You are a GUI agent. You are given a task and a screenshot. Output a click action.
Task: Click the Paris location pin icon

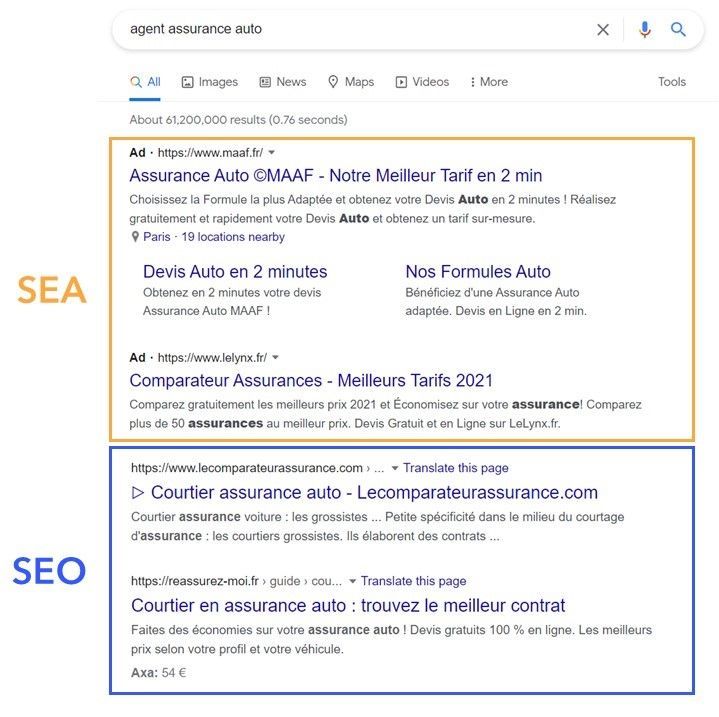[x=135, y=237]
